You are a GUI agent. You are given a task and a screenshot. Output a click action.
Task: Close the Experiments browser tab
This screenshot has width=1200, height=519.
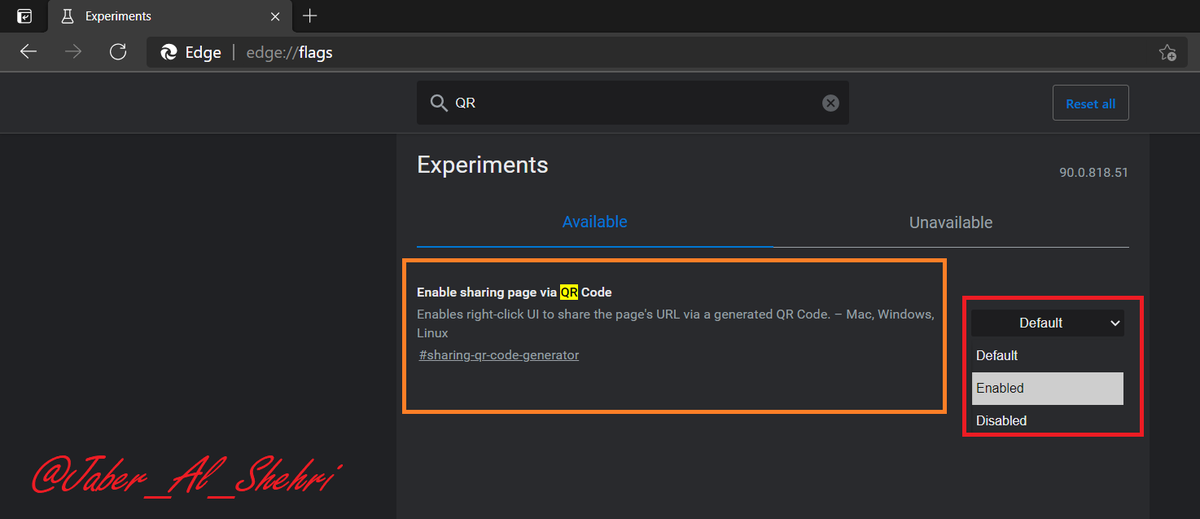(x=274, y=16)
